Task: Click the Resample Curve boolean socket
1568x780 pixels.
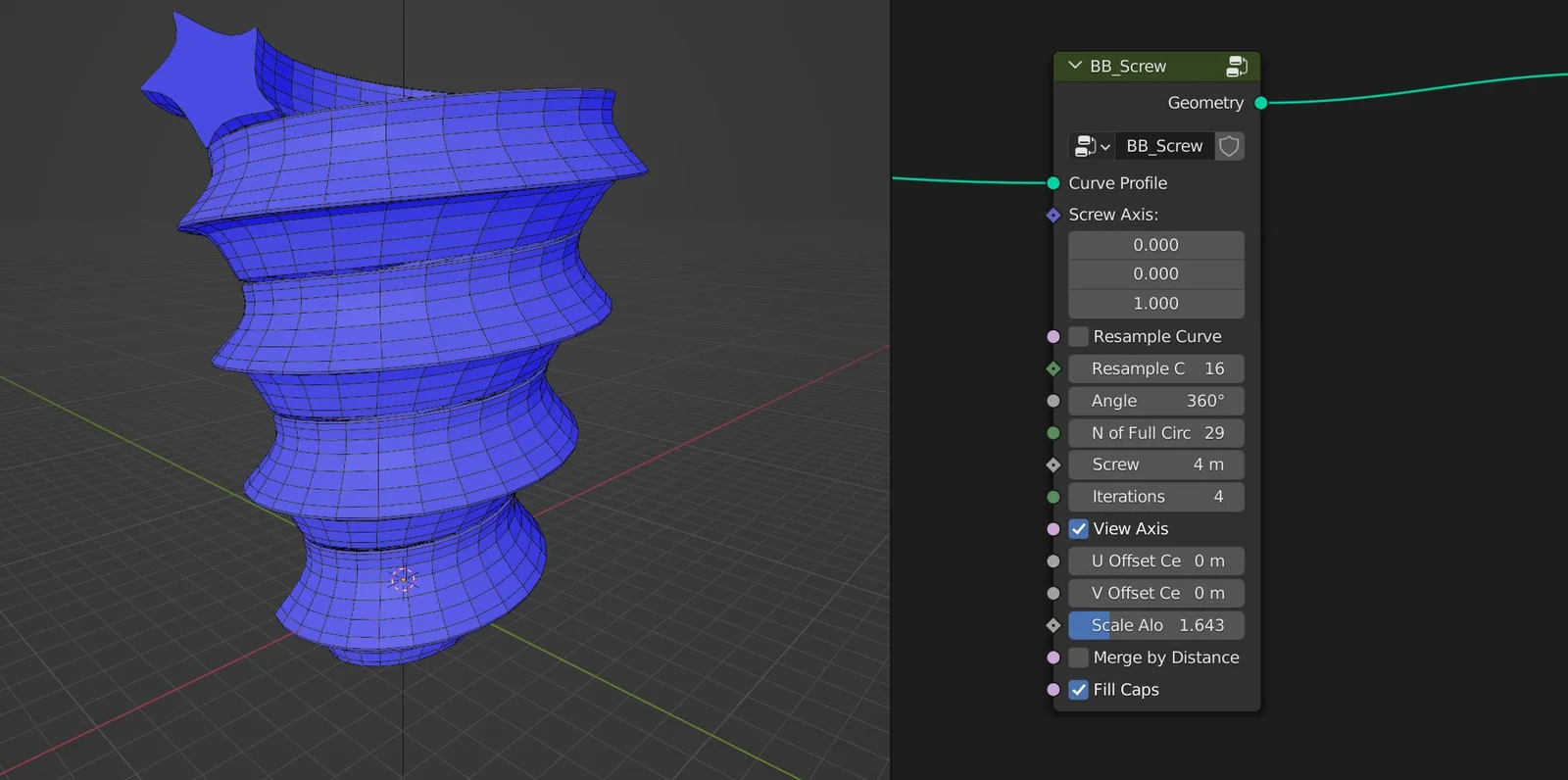Action: [1053, 337]
